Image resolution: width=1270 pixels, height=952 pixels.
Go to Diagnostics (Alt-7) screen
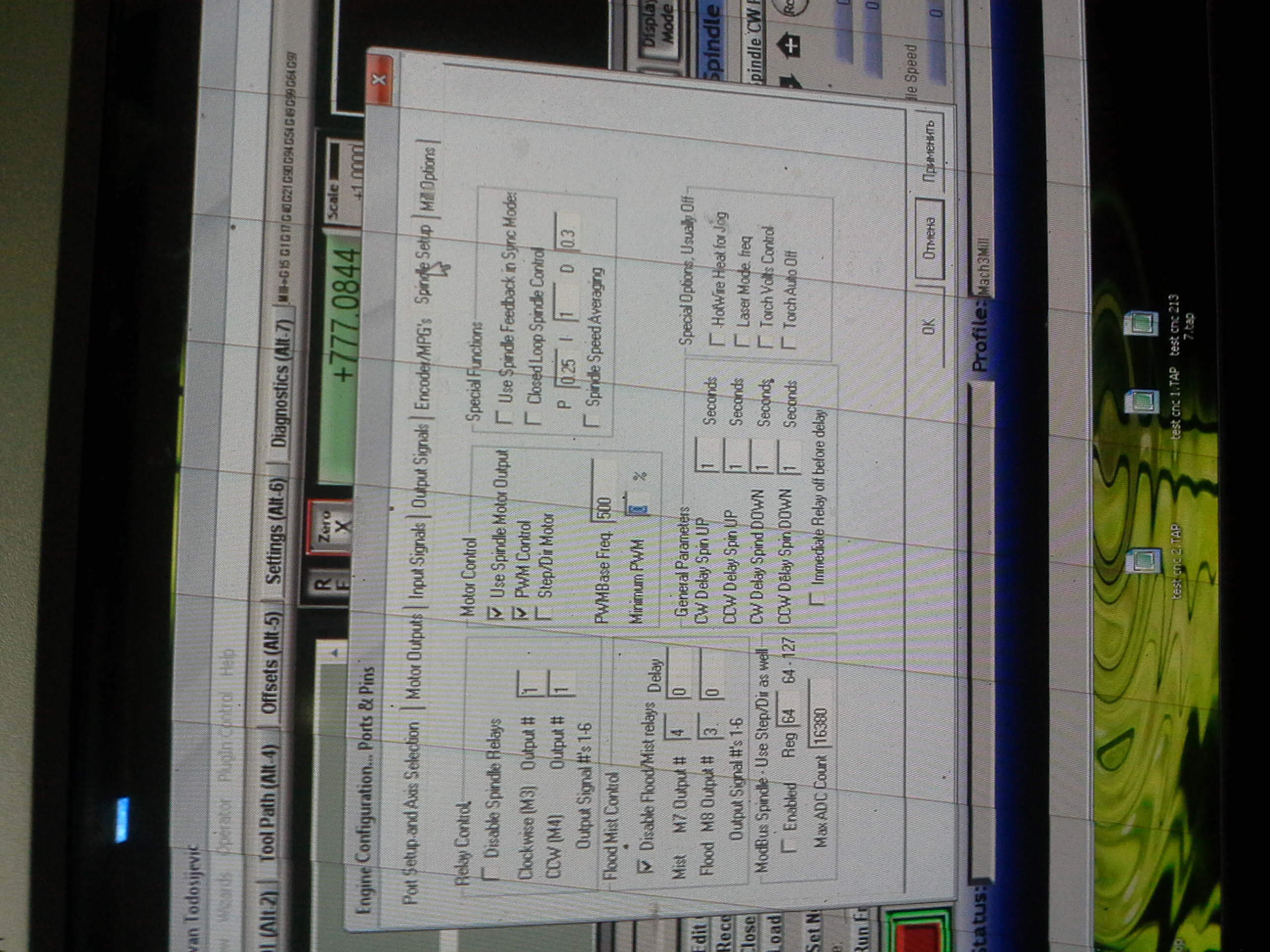pyautogui.click(x=283, y=382)
